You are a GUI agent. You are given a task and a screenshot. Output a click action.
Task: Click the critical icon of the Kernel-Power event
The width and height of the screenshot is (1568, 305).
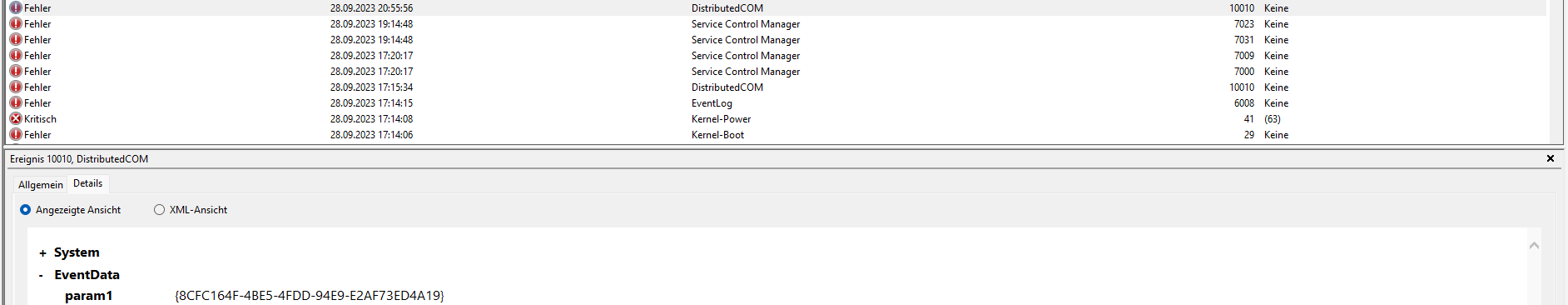[x=16, y=118]
